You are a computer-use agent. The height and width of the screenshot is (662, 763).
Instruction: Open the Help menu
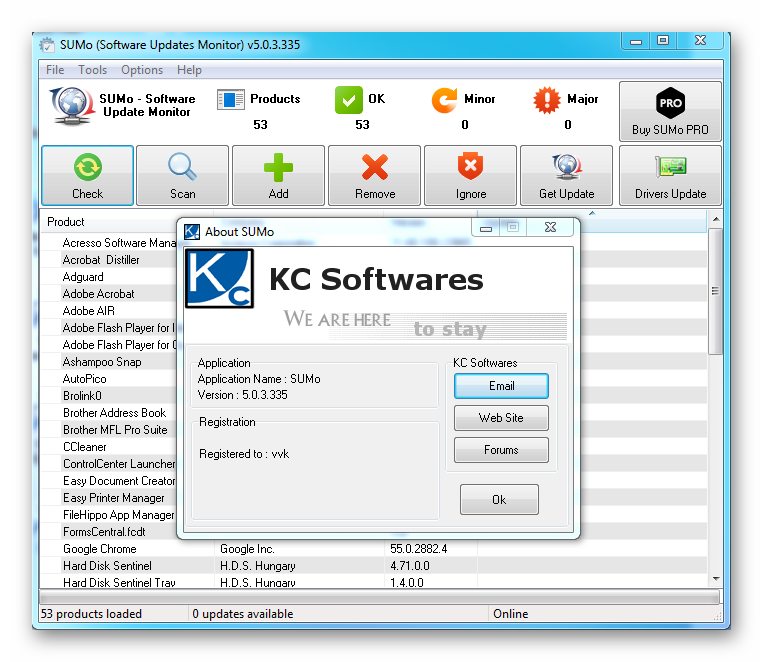tap(189, 70)
